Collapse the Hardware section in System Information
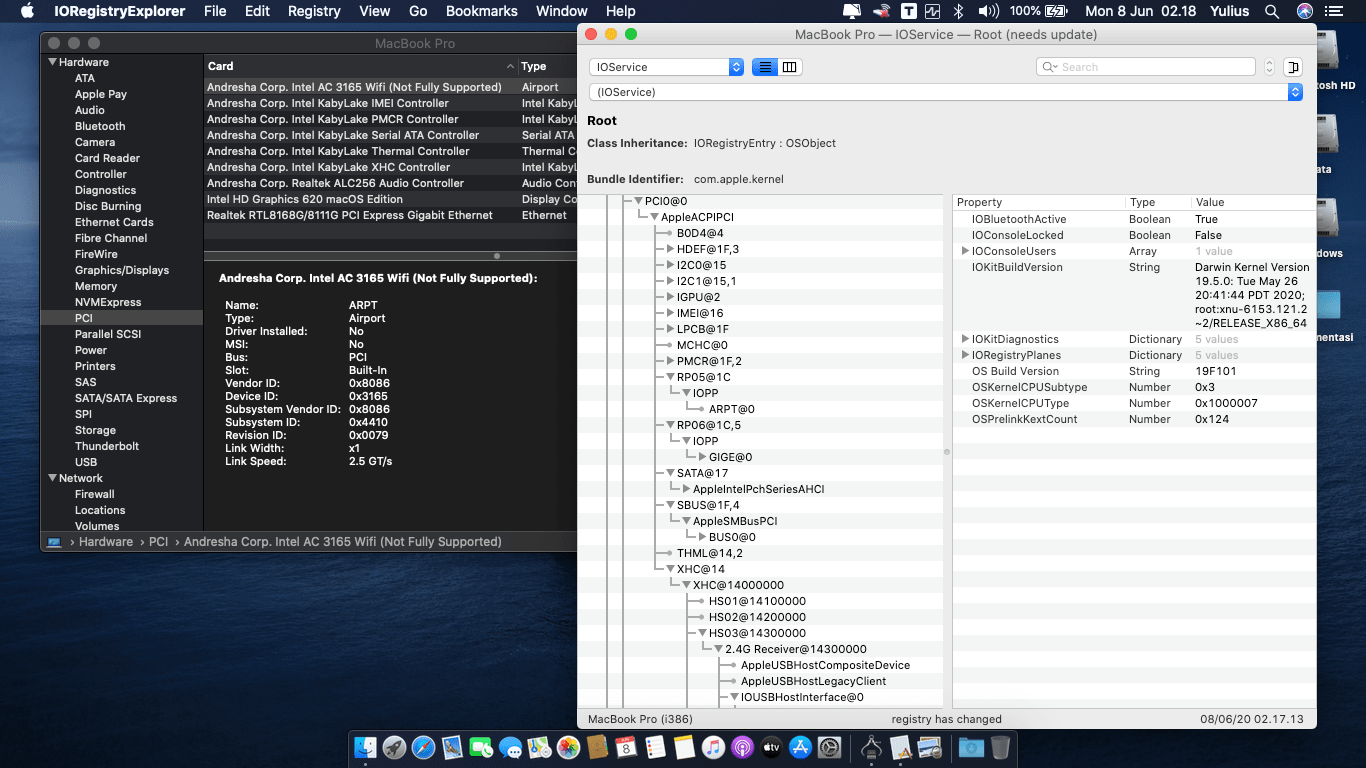Viewport: 1366px width, 768px height. (53, 62)
